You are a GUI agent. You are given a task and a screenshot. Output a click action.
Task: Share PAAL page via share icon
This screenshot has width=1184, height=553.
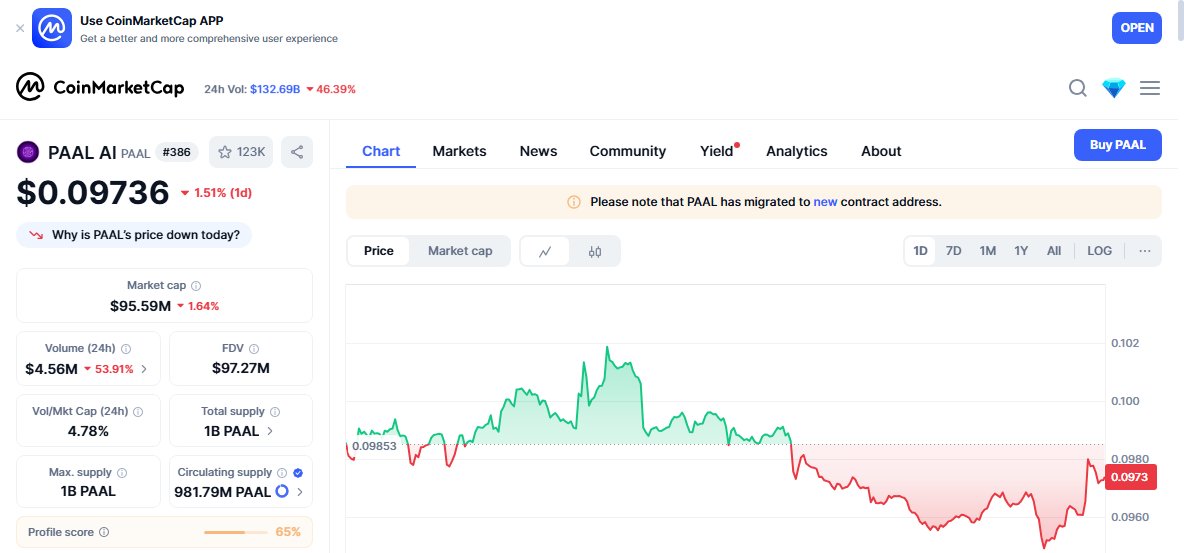point(297,152)
